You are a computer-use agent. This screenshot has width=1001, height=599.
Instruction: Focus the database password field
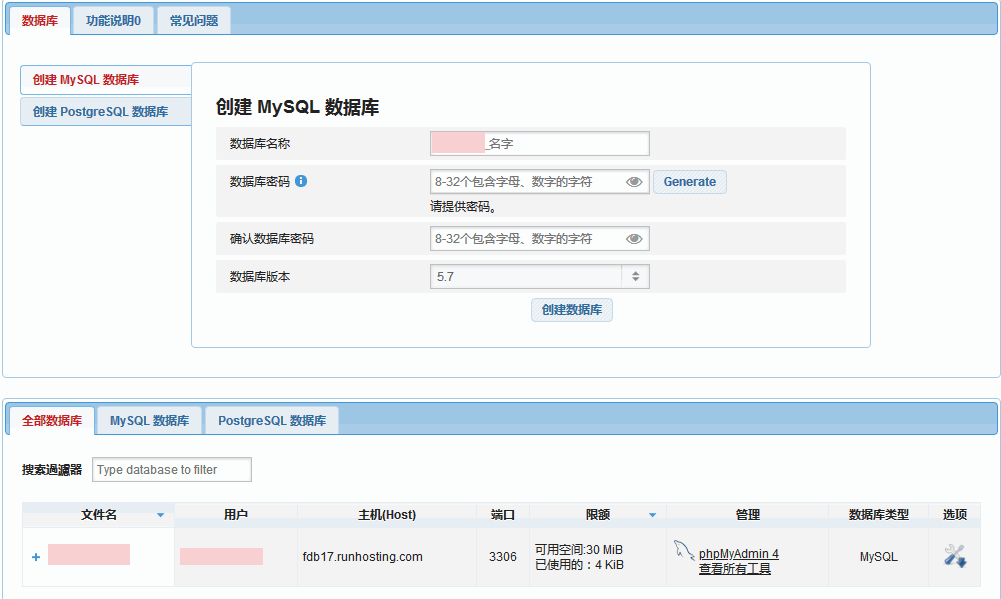[x=539, y=182]
